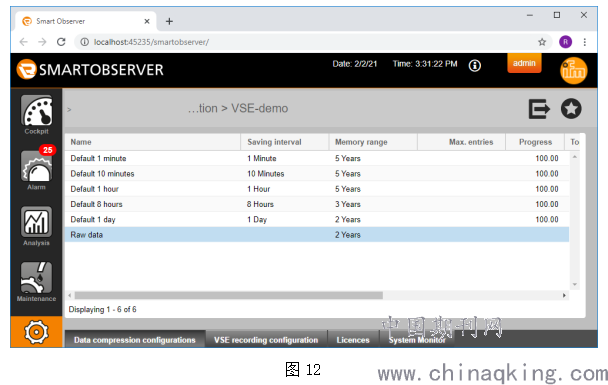
Task: Open the Chrome three-dot menu
Action: 584,42
